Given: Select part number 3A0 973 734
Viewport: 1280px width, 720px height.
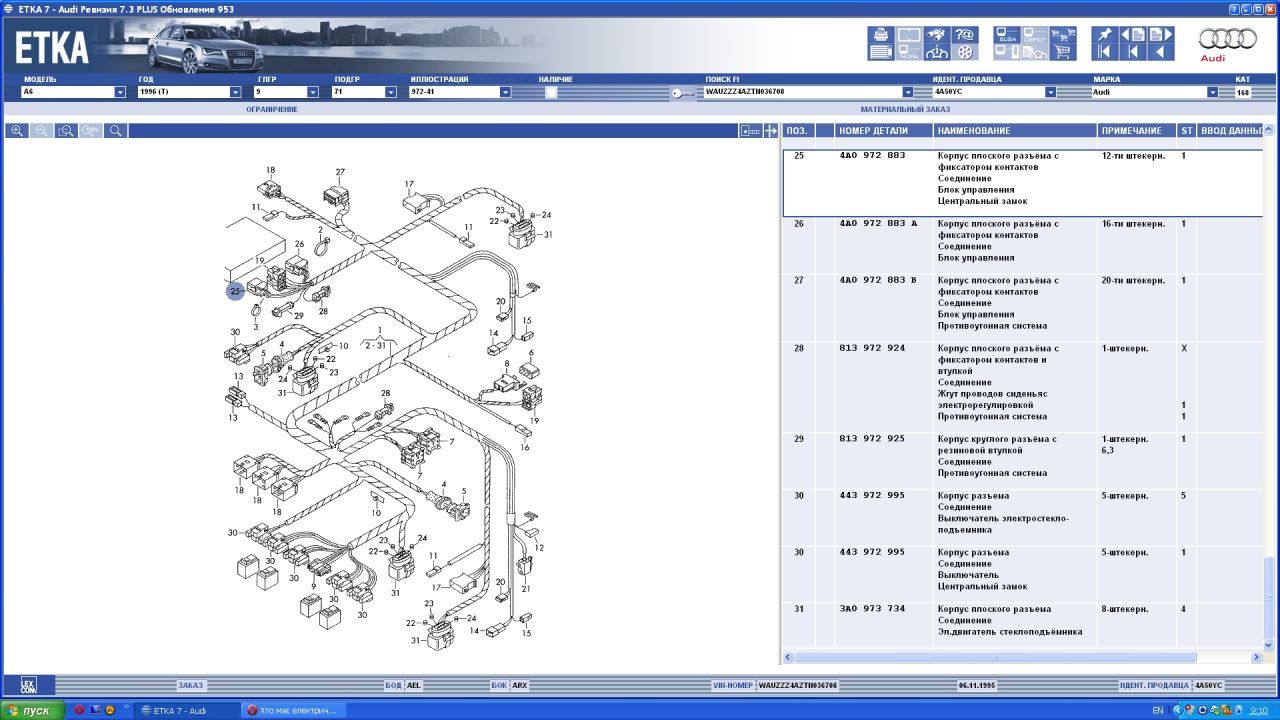Looking at the screenshot, I should pos(872,610).
